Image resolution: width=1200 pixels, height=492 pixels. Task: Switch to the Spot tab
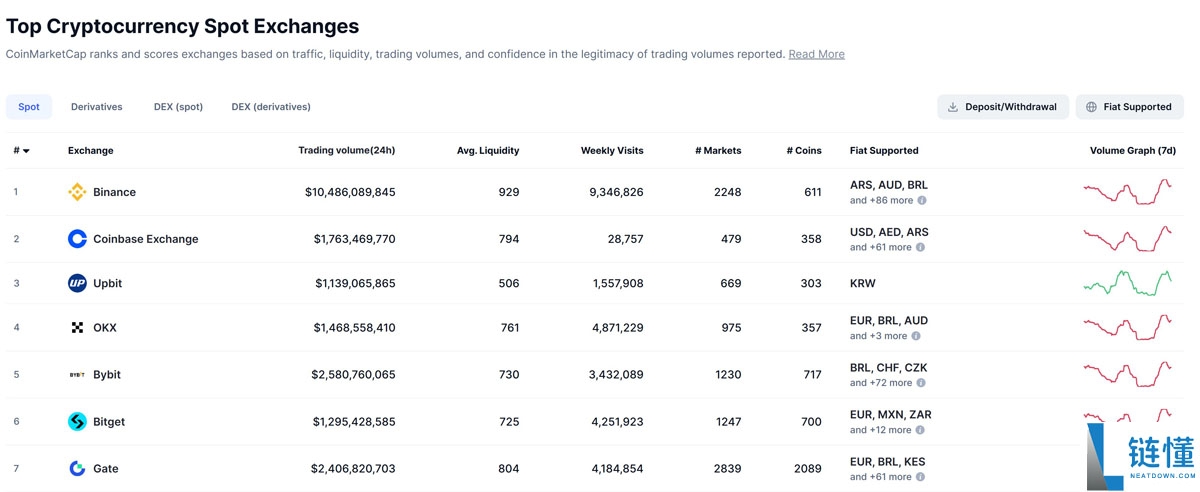click(29, 107)
